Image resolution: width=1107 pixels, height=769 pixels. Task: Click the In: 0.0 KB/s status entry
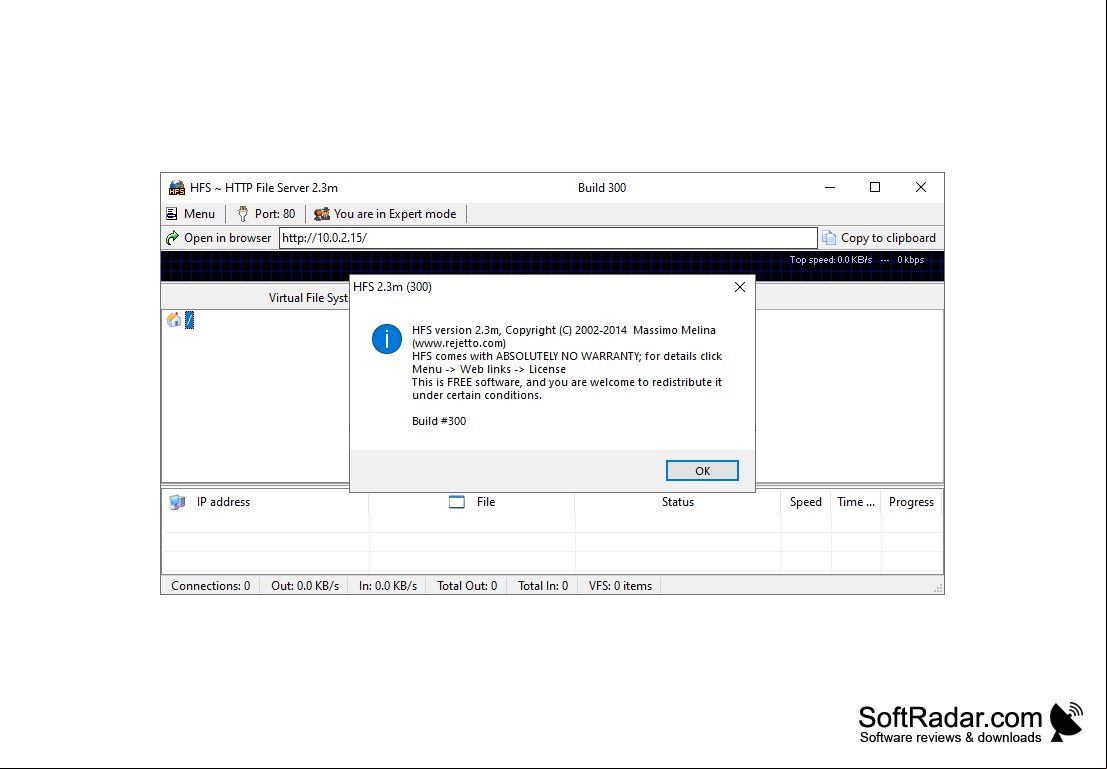tap(388, 586)
